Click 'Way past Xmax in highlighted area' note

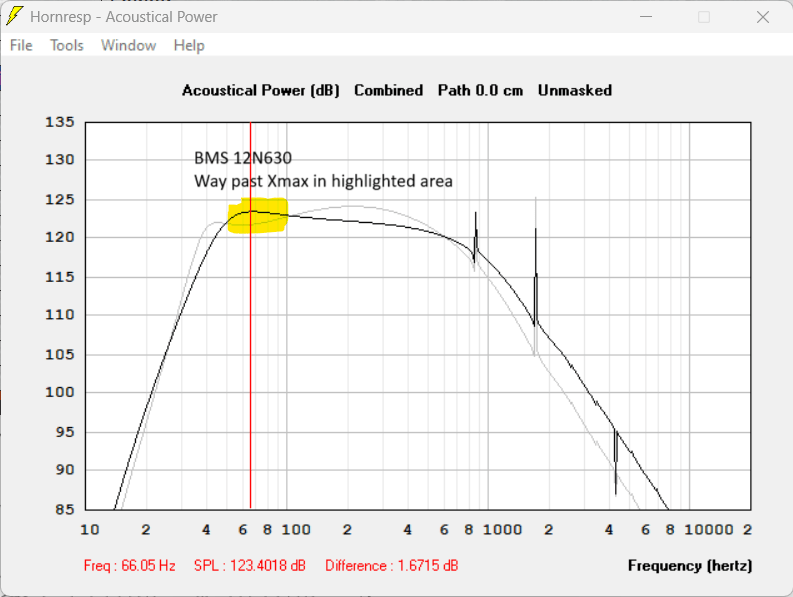(x=323, y=181)
